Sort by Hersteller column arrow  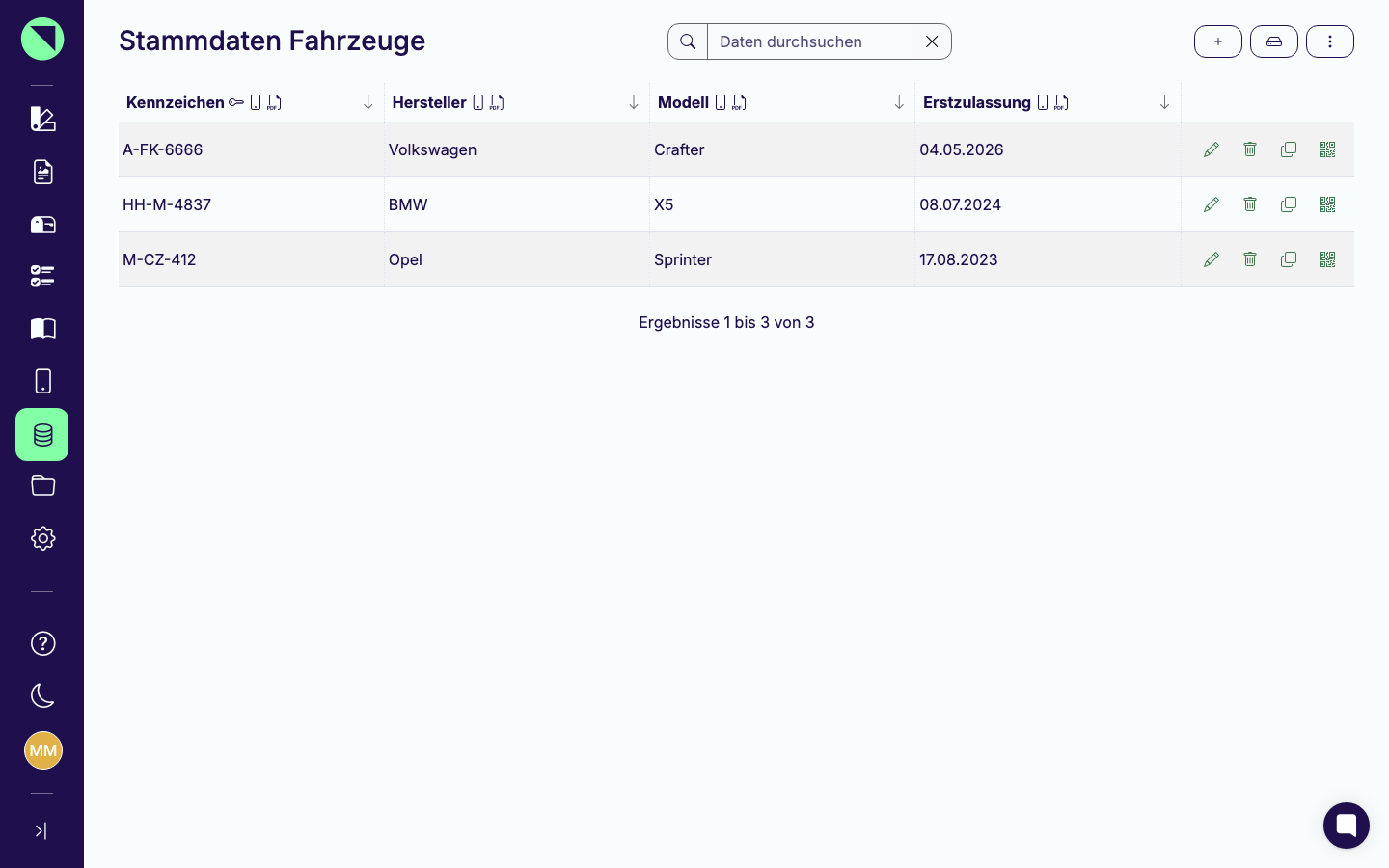(633, 102)
